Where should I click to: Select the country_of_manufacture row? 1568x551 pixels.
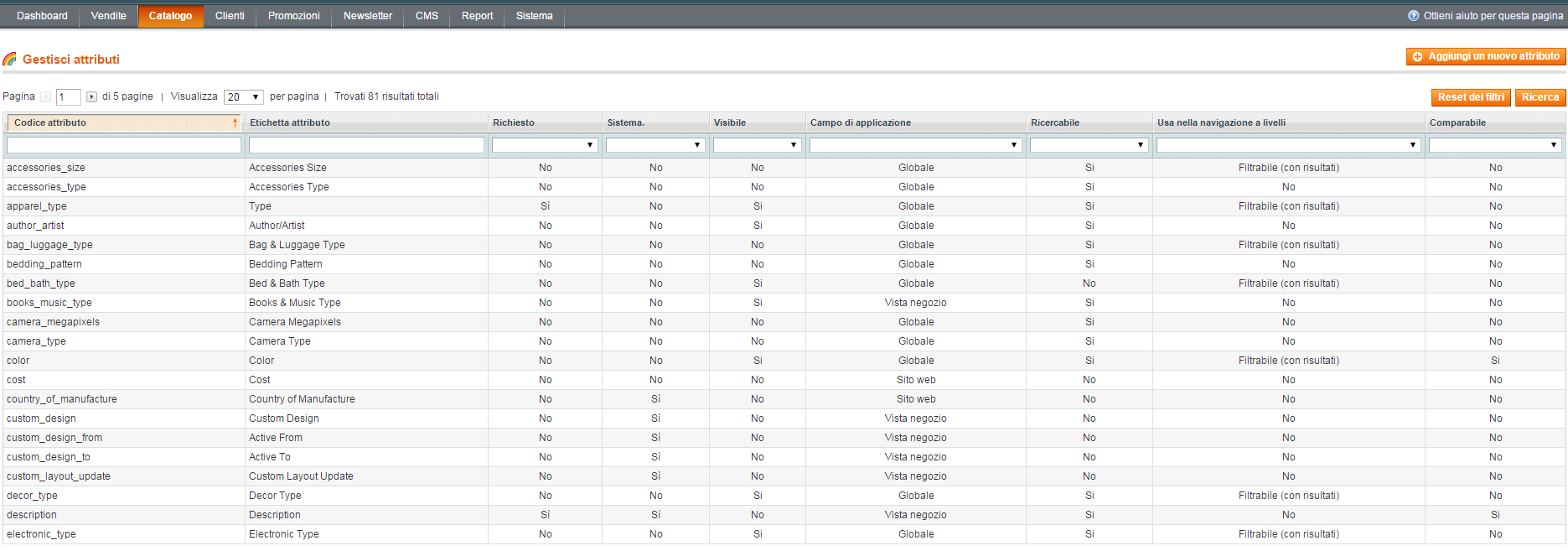point(784,399)
